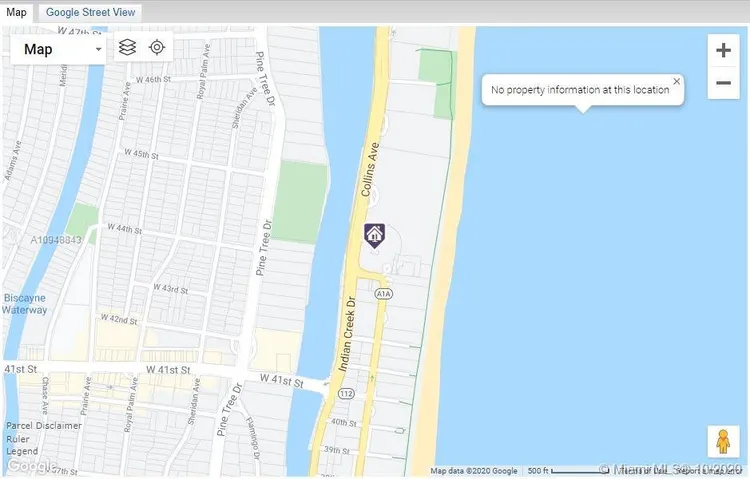
Task: Expand the Map type dropdown
Action: pyautogui.click(x=59, y=48)
